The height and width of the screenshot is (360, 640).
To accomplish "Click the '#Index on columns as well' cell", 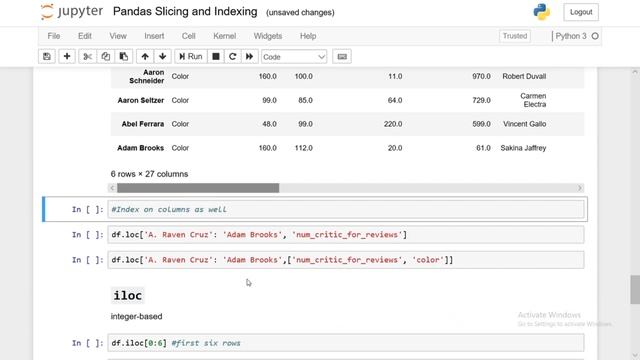I will [x=346, y=209].
